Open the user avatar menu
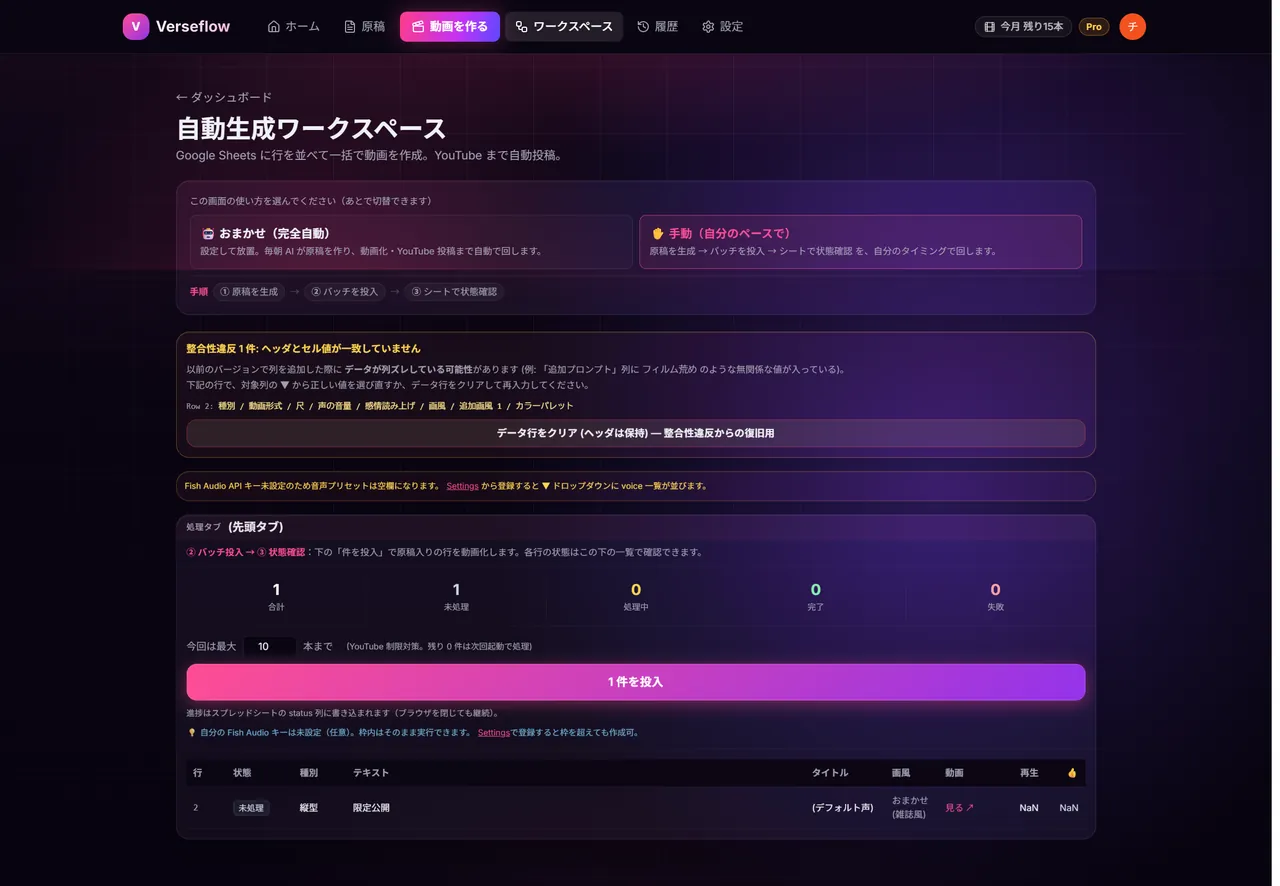This screenshot has height=886, width=1280. (1132, 27)
